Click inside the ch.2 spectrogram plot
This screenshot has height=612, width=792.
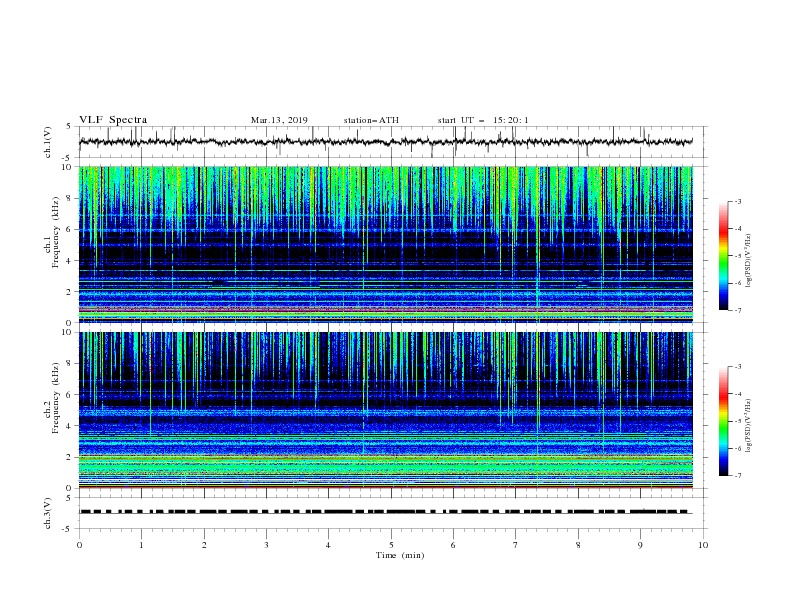tap(386, 410)
